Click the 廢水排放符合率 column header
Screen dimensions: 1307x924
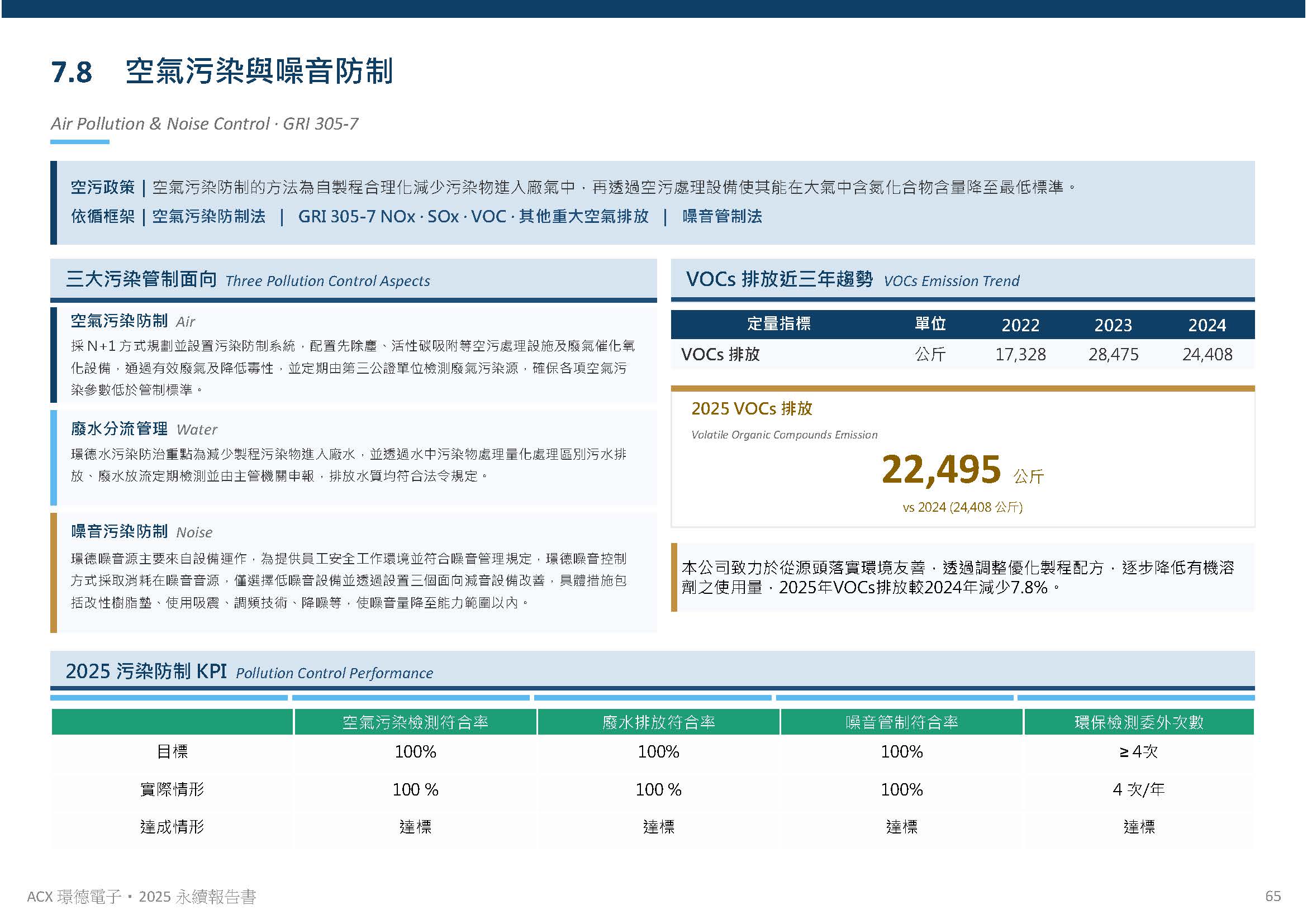coord(659,722)
